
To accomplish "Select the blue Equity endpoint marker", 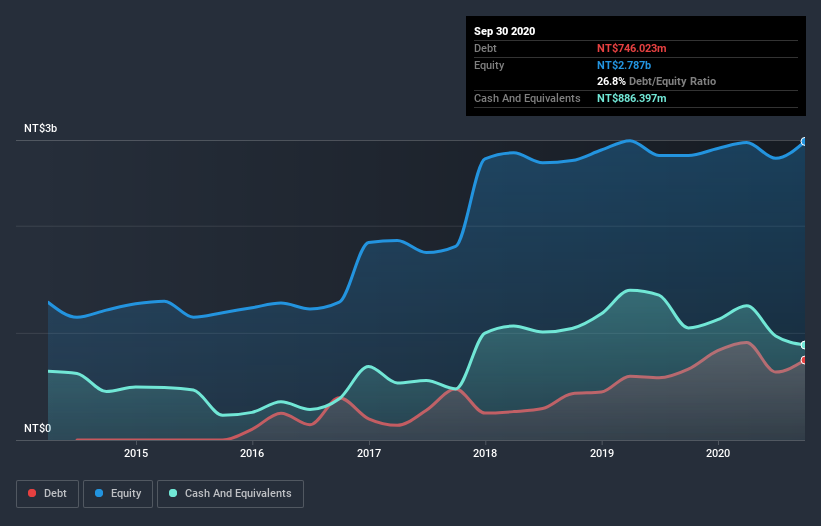I will 804,141.
